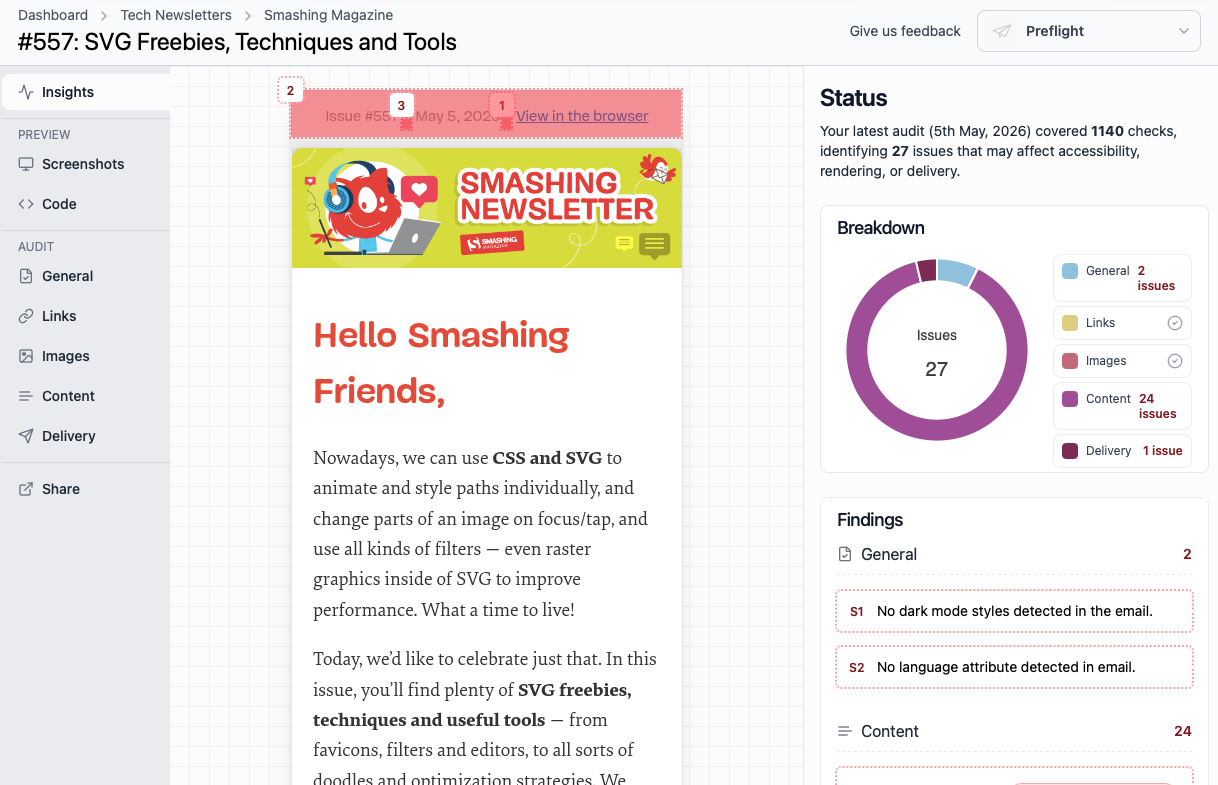Open the Code preview

click(x=85, y=204)
